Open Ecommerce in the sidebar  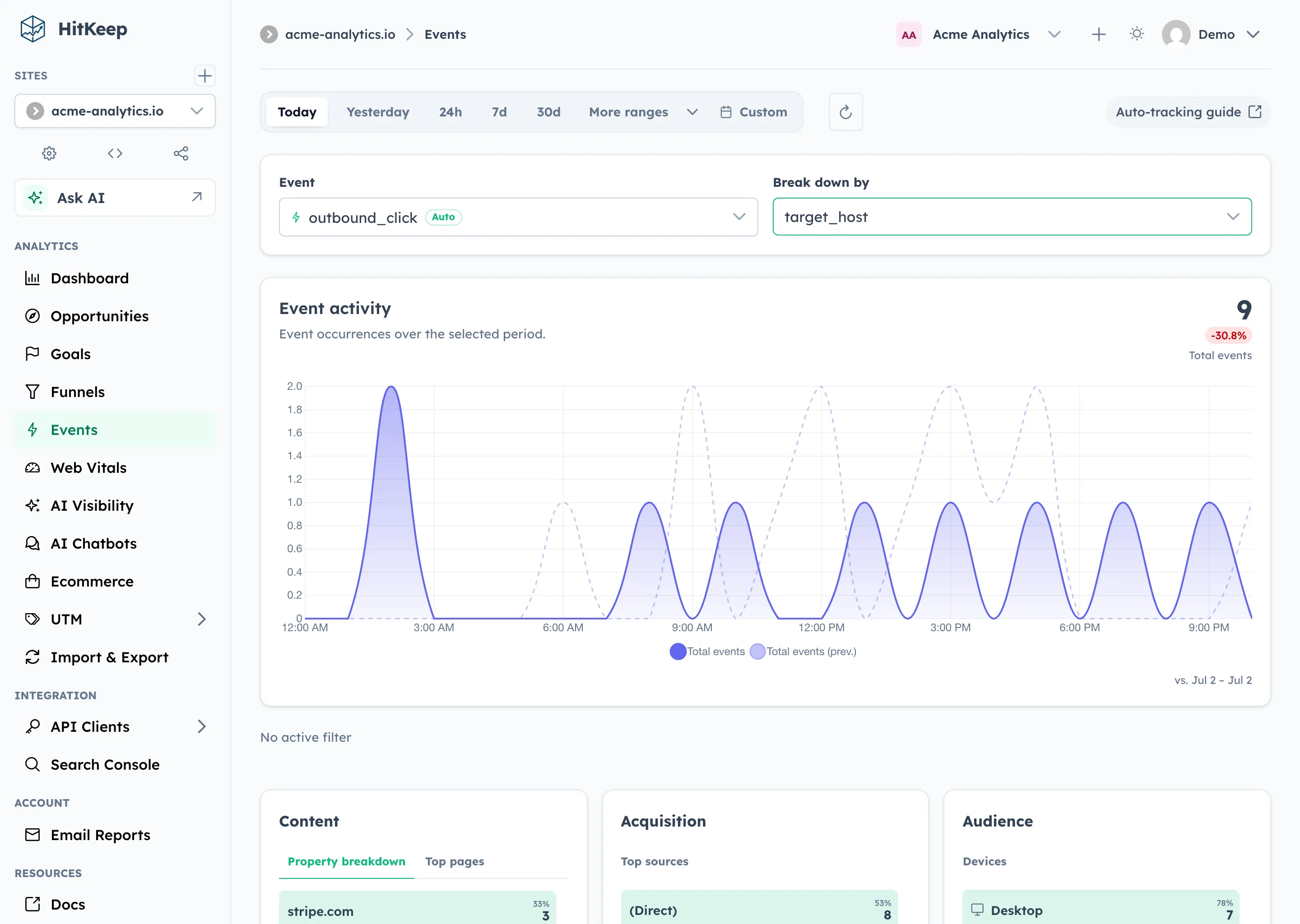115,582
